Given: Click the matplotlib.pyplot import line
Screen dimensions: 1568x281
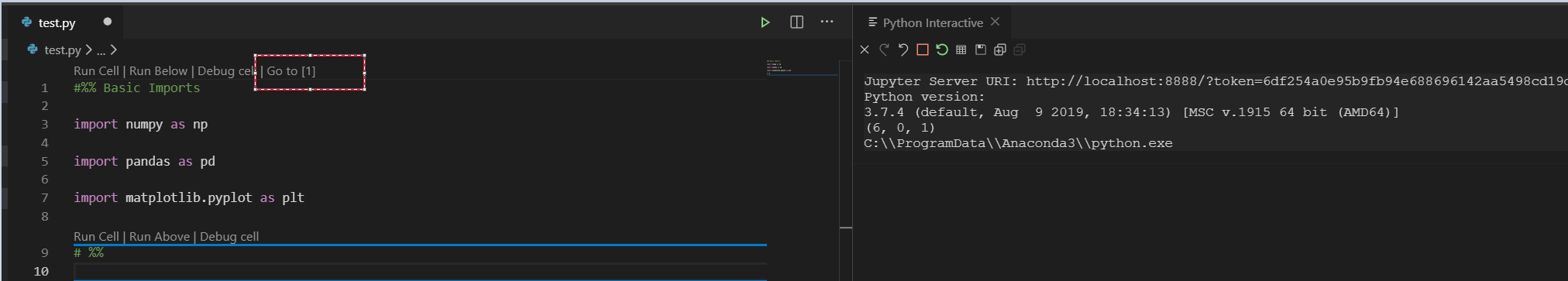Looking at the screenshot, I should click(x=188, y=197).
